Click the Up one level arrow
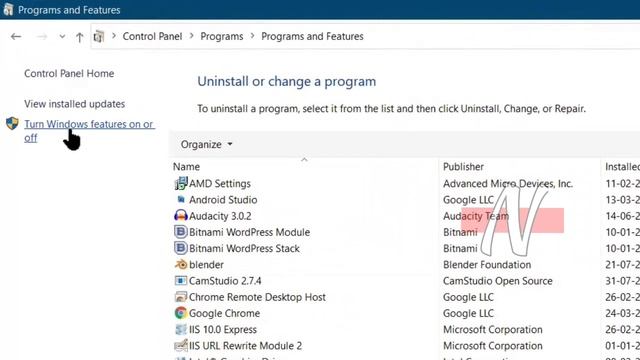The image size is (640, 360). point(80,37)
